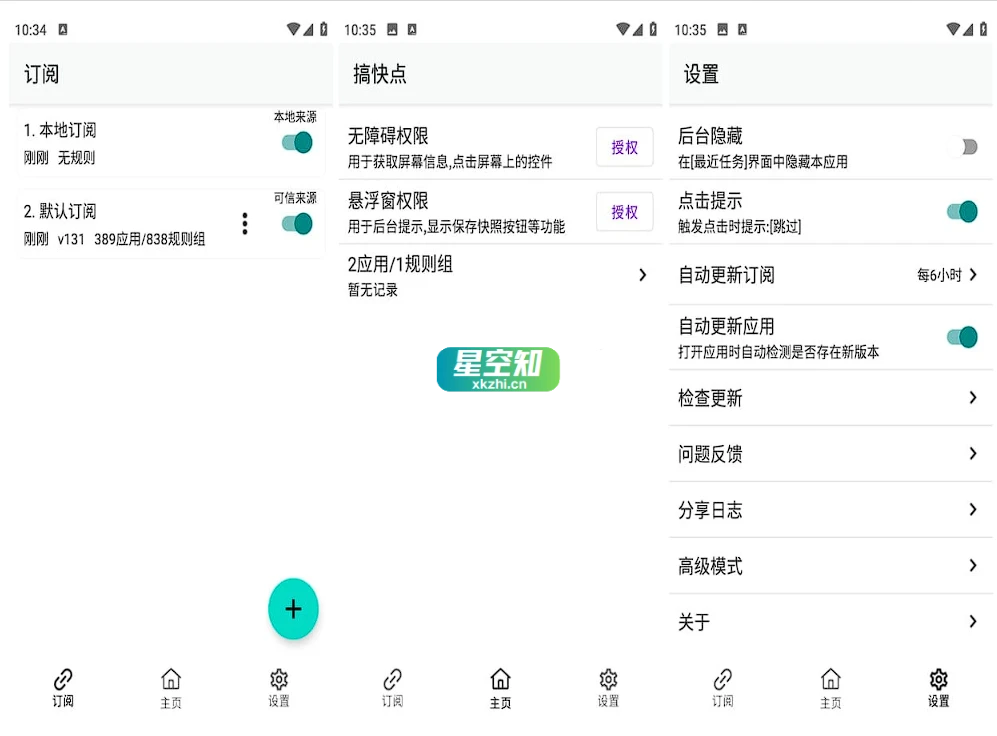Open the 高级模式 advanced mode entry
The height and width of the screenshot is (736, 997).
829,565
